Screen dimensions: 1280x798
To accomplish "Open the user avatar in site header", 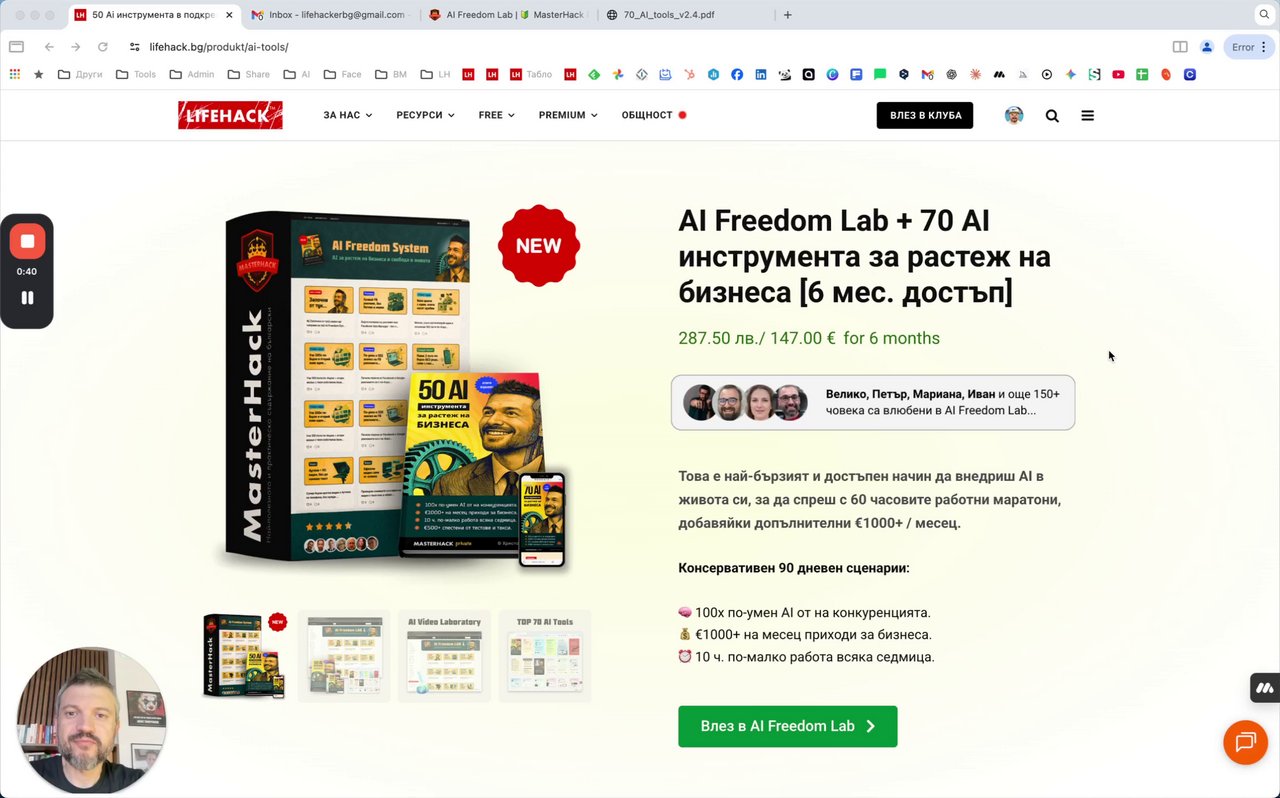I will [1014, 115].
